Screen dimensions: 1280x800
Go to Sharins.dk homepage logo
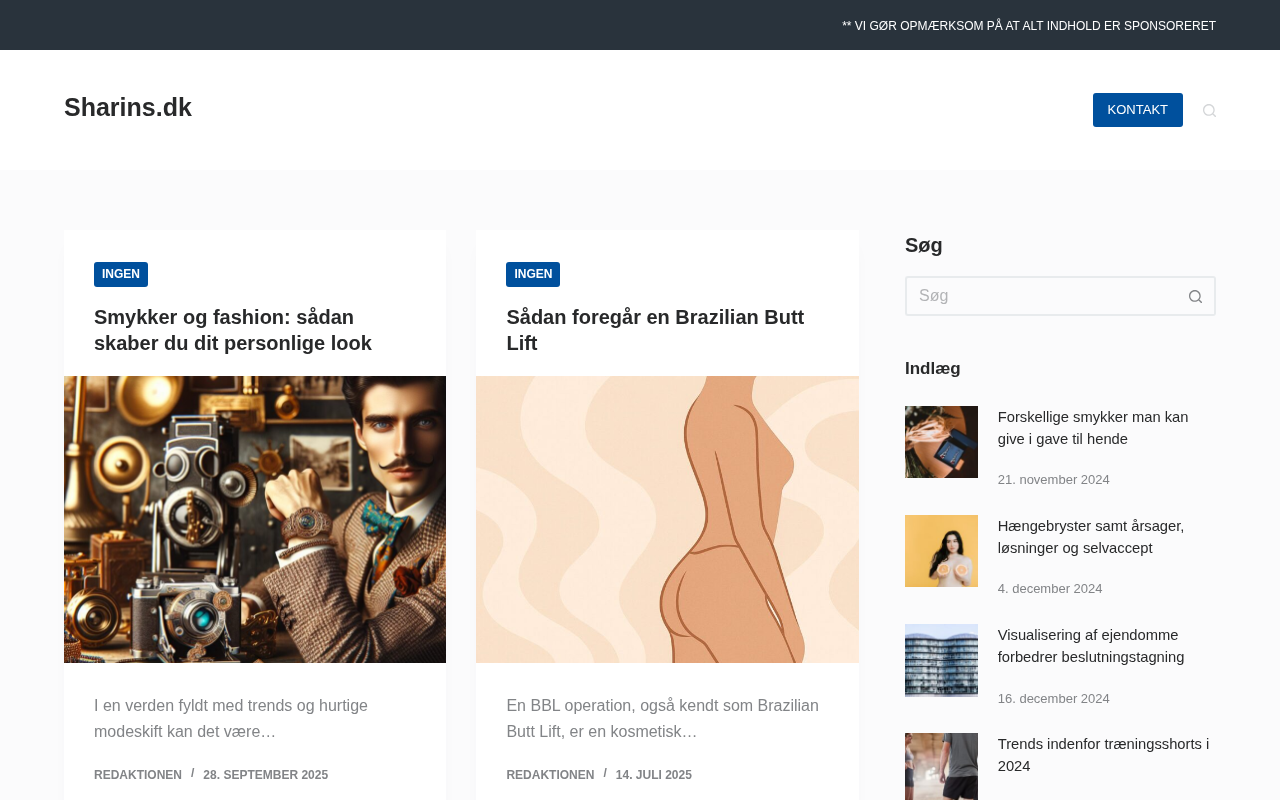[128, 108]
